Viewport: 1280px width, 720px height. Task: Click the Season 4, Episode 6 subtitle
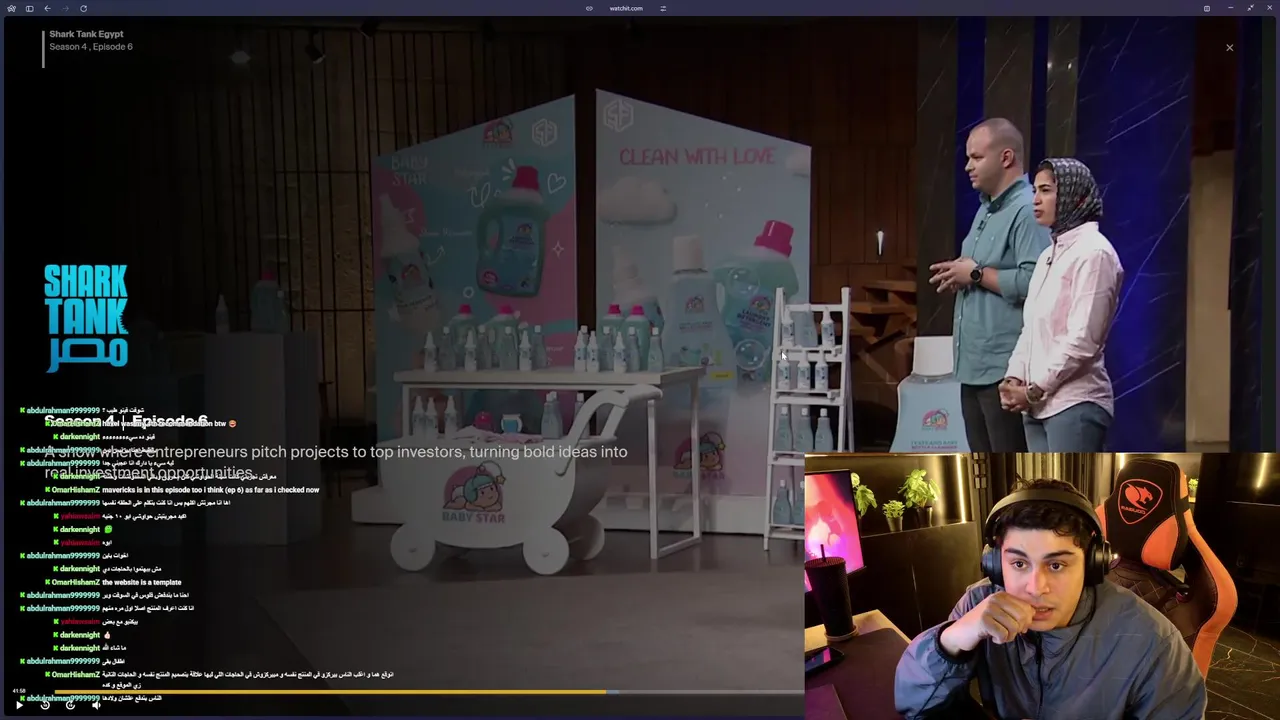[x=91, y=47]
